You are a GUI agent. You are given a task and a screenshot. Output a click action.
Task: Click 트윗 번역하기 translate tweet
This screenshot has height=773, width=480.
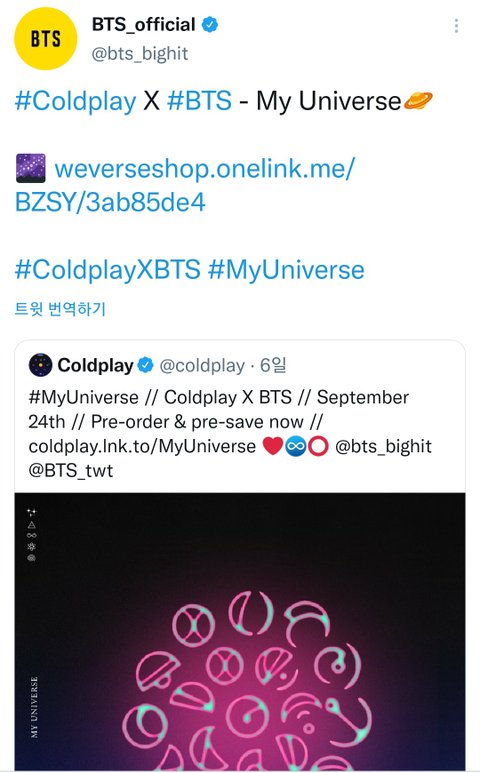[60, 309]
